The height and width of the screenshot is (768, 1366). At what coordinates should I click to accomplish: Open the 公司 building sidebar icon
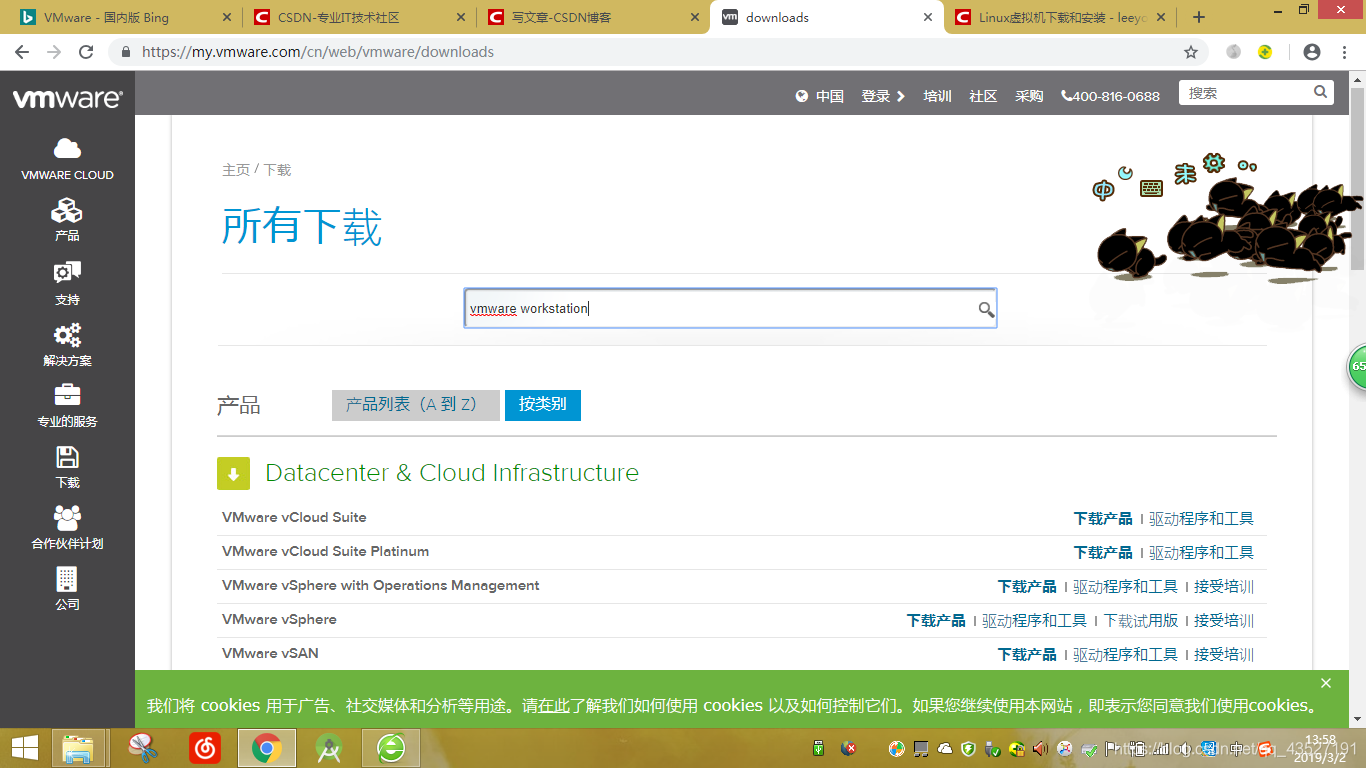tap(67, 579)
